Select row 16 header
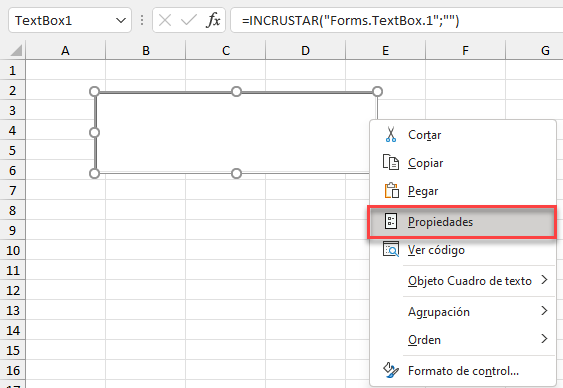Viewport: 563px width, 388px height. tap(13, 370)
